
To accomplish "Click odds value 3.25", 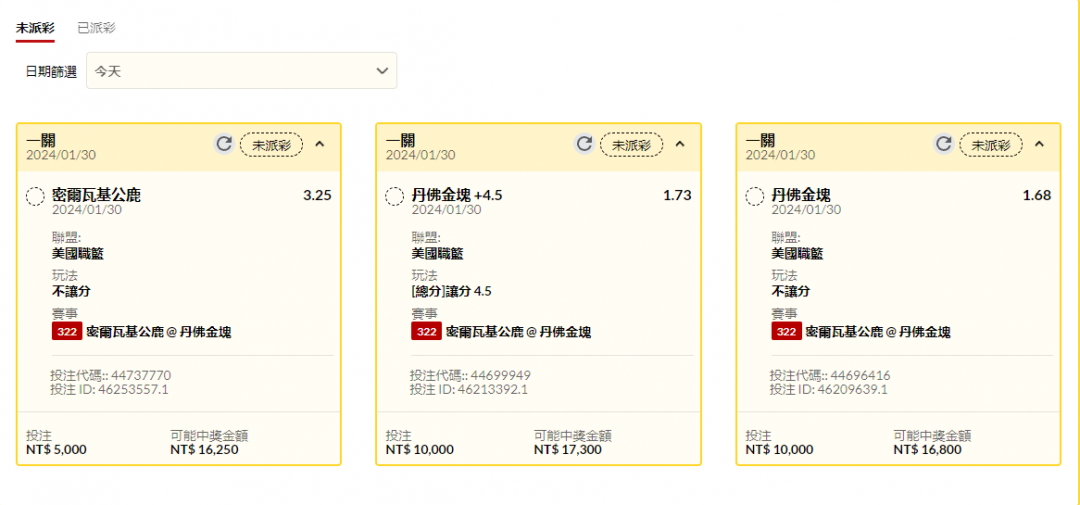I will pos(318,195).
